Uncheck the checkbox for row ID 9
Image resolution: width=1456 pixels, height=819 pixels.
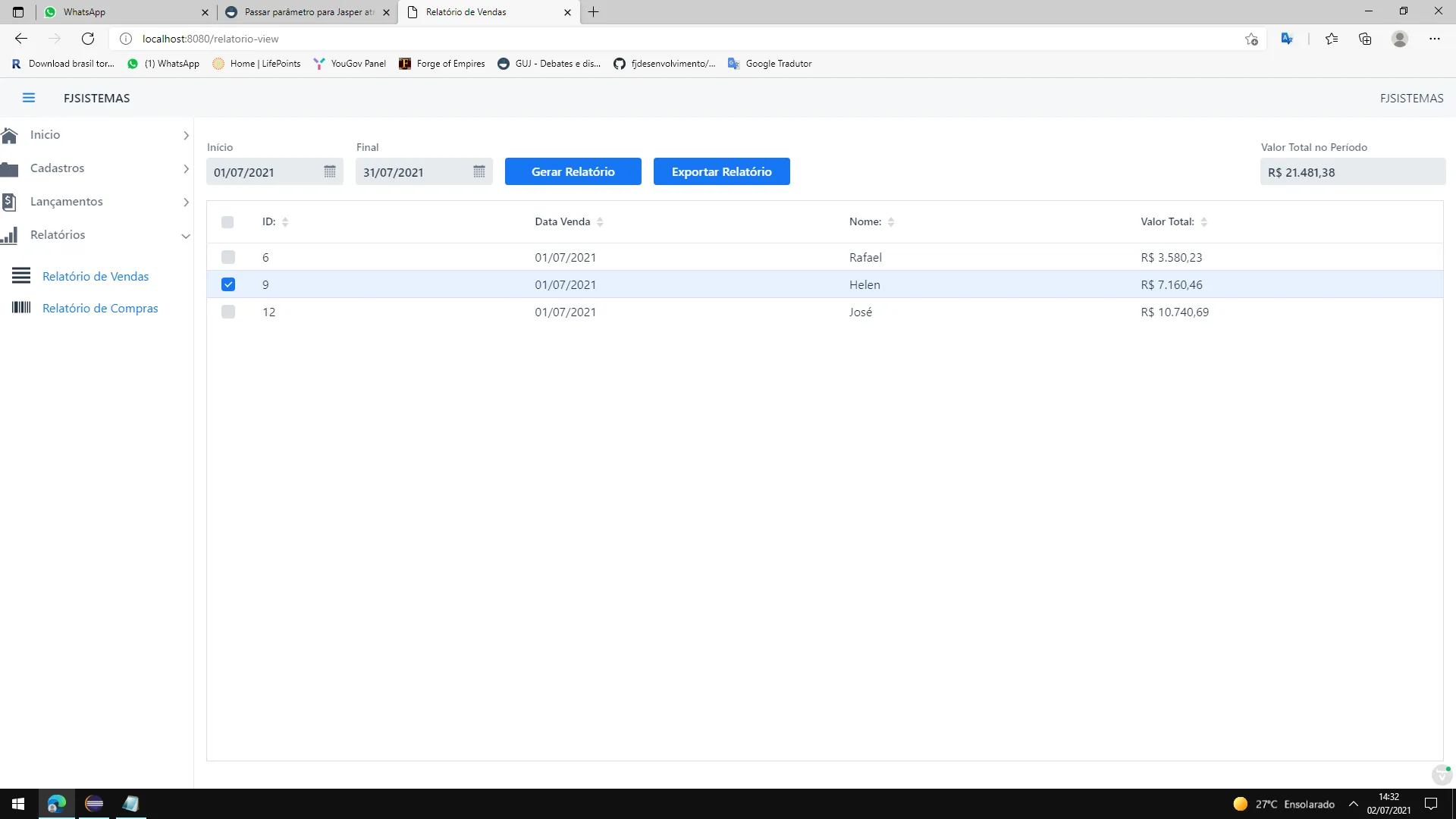click(x=228, y=284)
